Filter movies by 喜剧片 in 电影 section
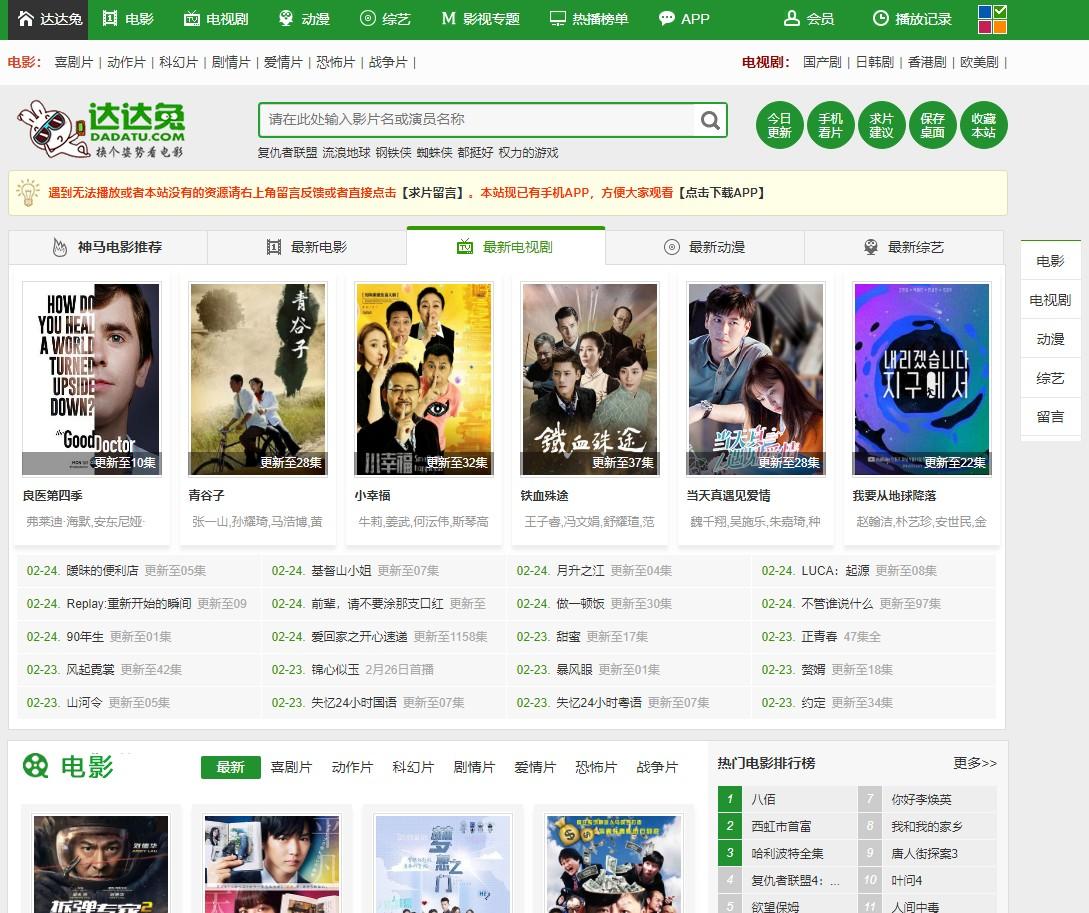 (x=291, y=767)
